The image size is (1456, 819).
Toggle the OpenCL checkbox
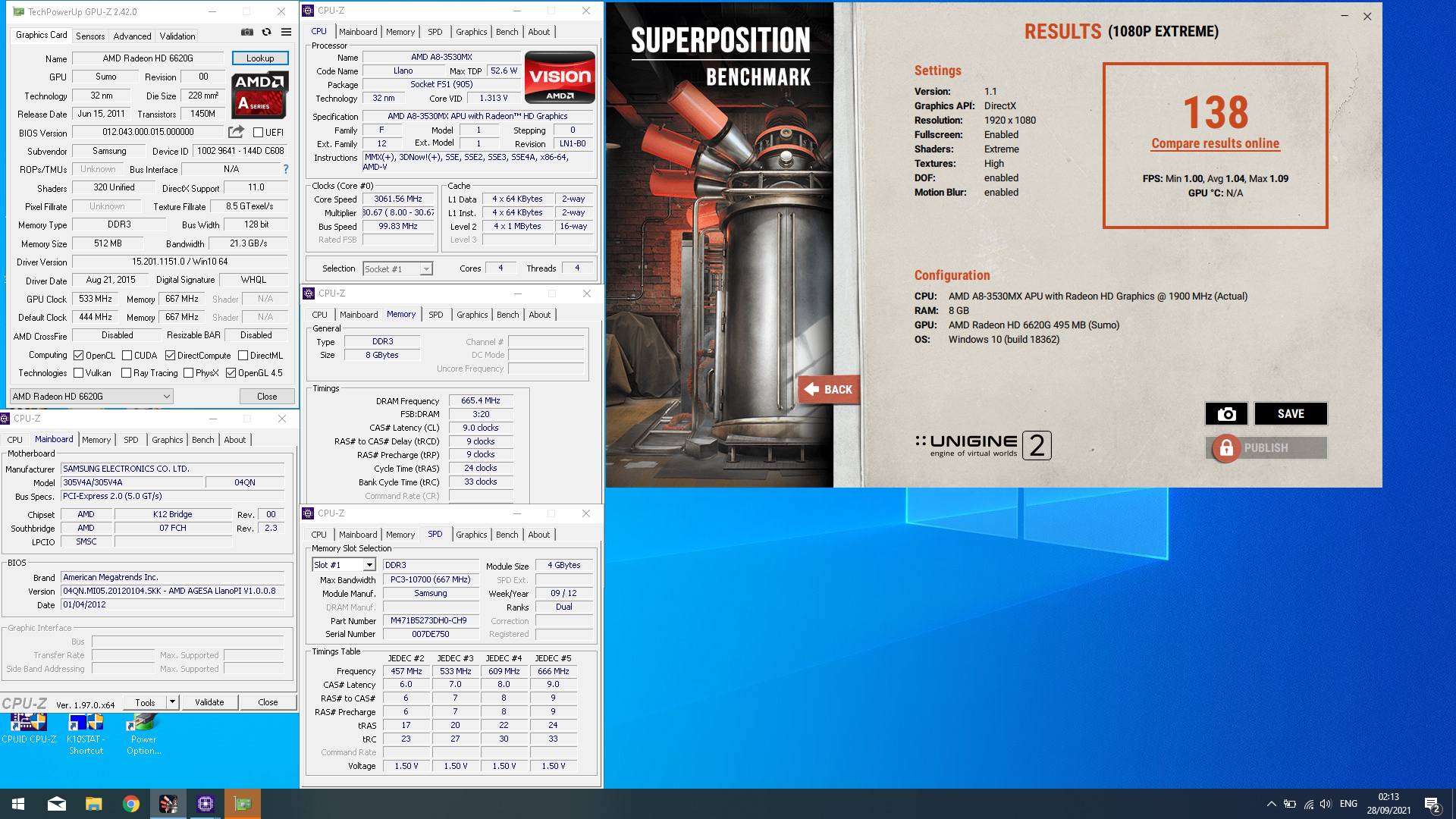[78, 355]
